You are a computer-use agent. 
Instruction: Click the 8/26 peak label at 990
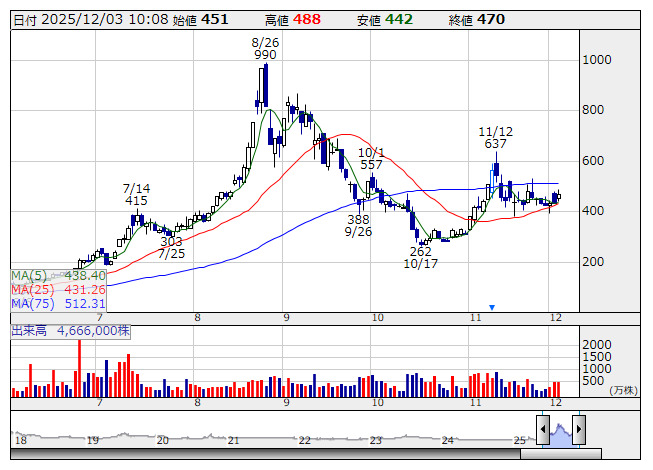(265, 49)
